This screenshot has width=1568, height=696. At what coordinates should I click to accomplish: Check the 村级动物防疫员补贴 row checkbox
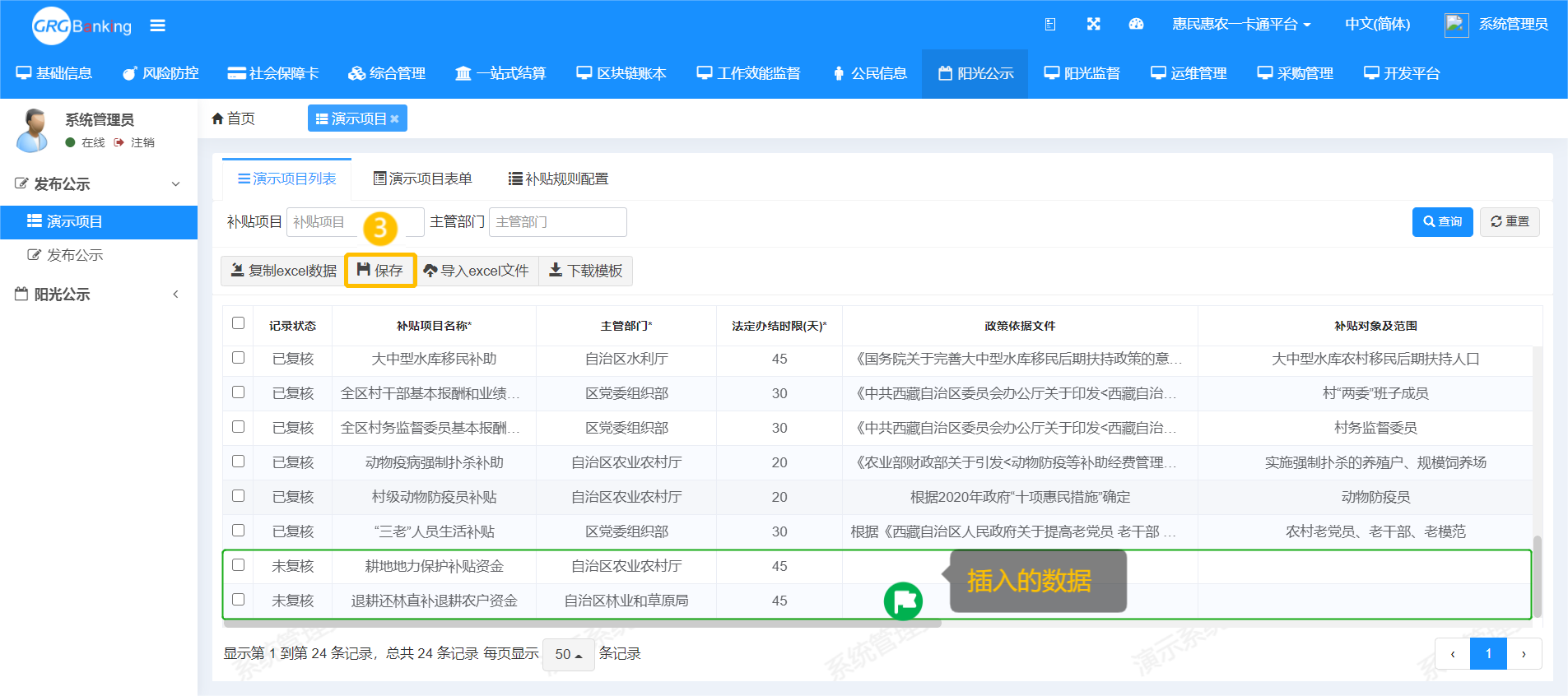(x=239, y=496)
